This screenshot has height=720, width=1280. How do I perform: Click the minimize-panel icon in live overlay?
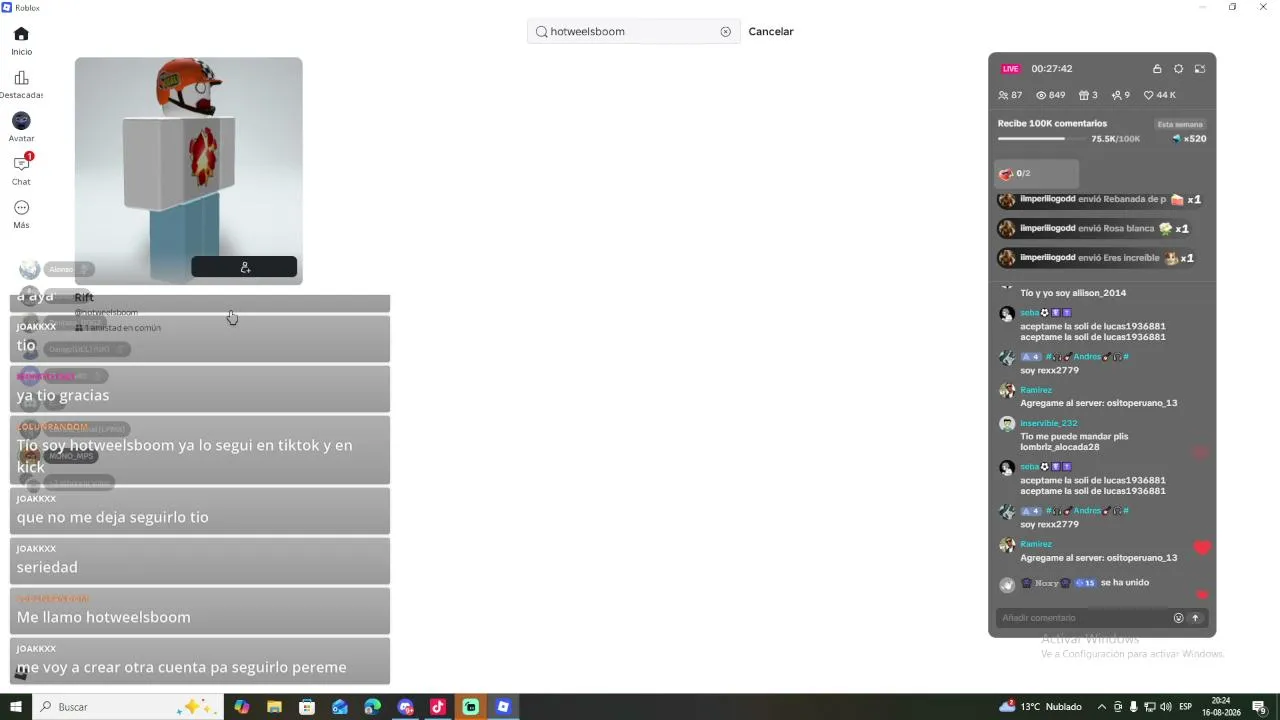(1200, 69)
